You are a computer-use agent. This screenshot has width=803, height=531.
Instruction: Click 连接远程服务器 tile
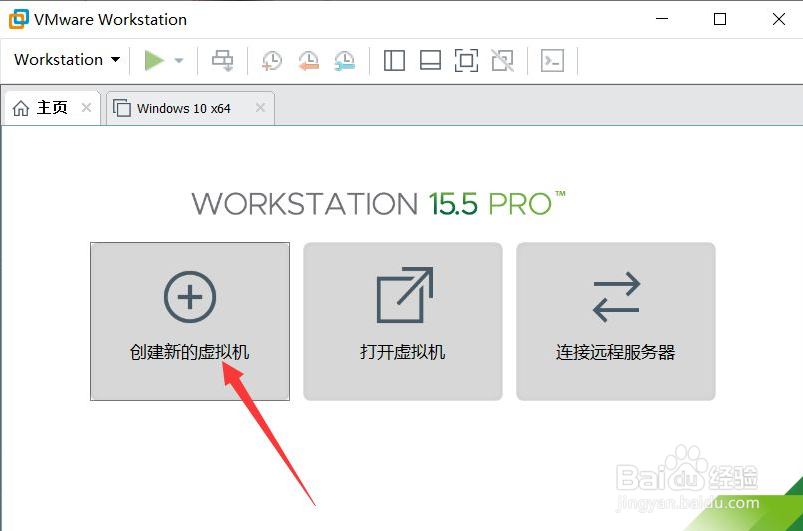[616, 322]
